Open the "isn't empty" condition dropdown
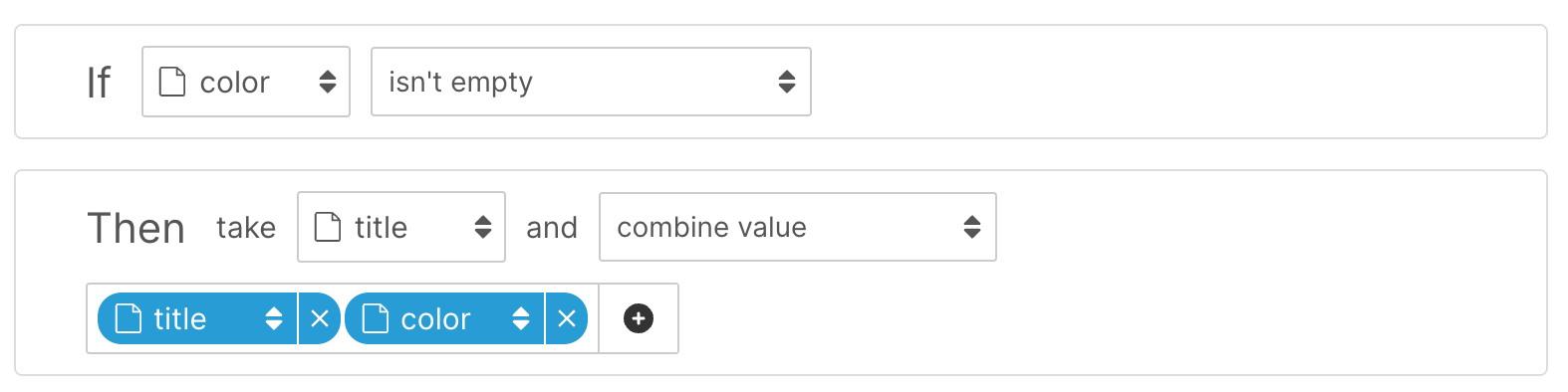This screenshot has width=1568, height=392. (x=591, y=82)
